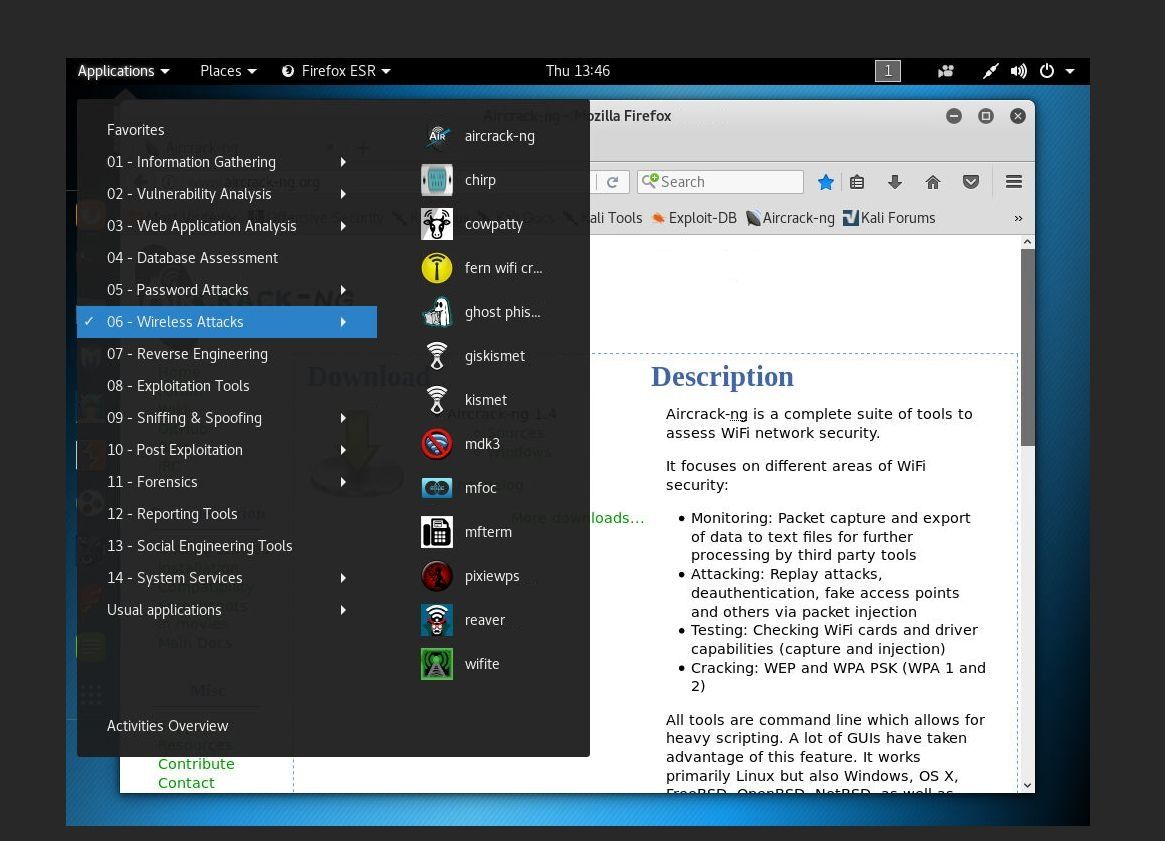Open the Aircrack-ng bookmark

791,218
